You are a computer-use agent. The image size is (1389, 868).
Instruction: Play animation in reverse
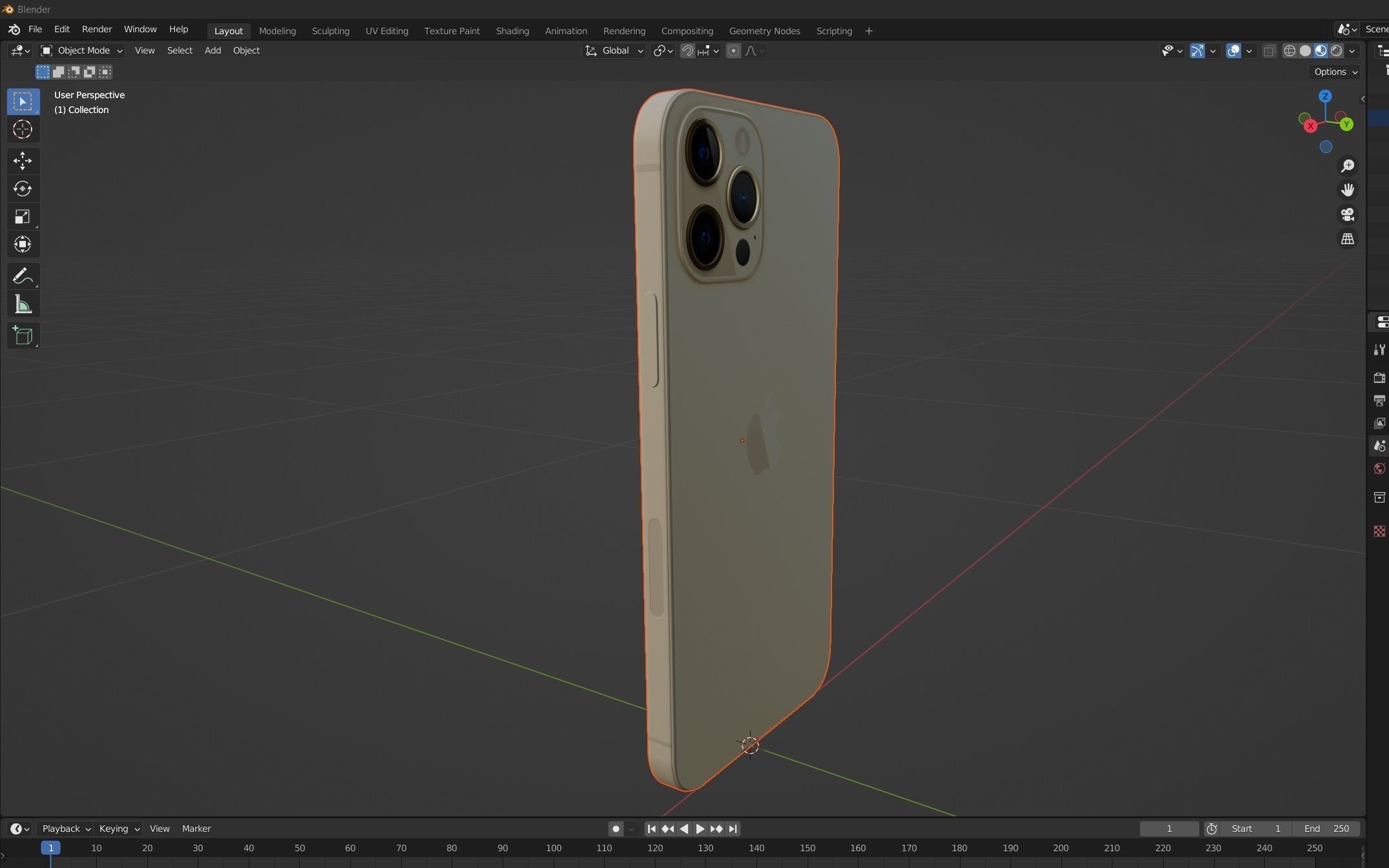point(684,829)
